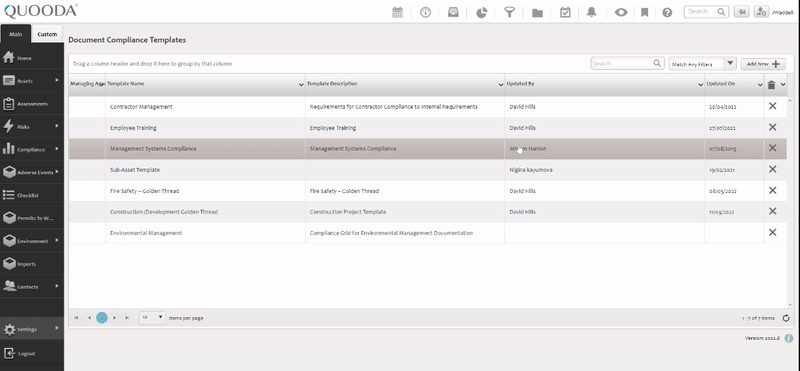
Task: Open Updated By column dropdown arrow
Action: (701, 85)
